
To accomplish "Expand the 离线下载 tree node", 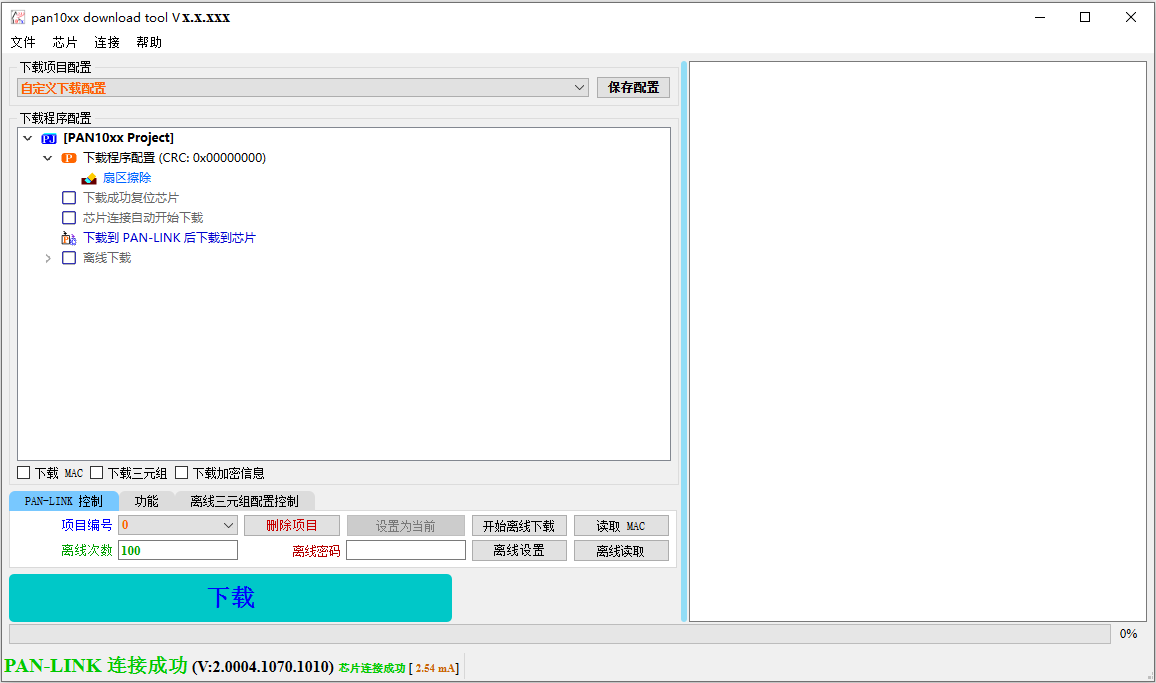I will (x=48, y=257).
